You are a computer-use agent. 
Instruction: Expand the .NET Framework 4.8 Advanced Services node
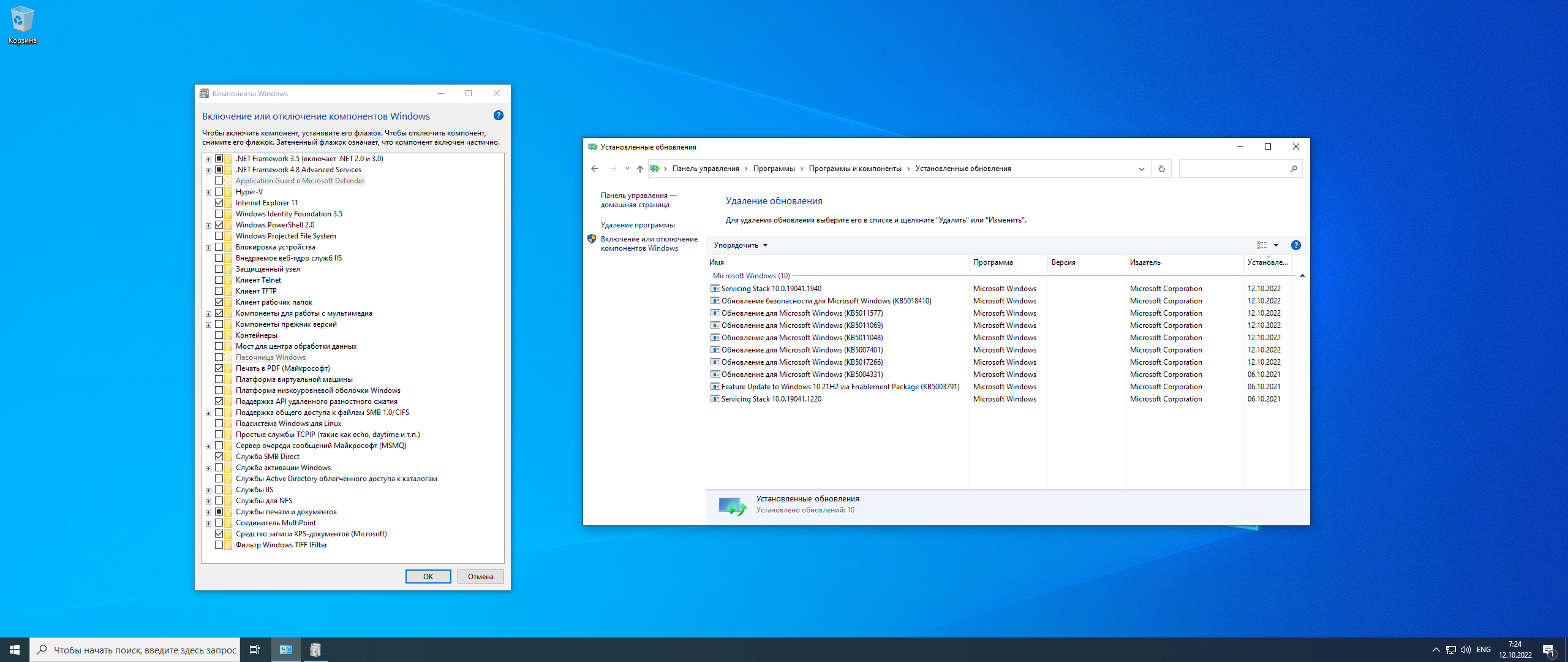pyautogui.click(x=208, y=170)
